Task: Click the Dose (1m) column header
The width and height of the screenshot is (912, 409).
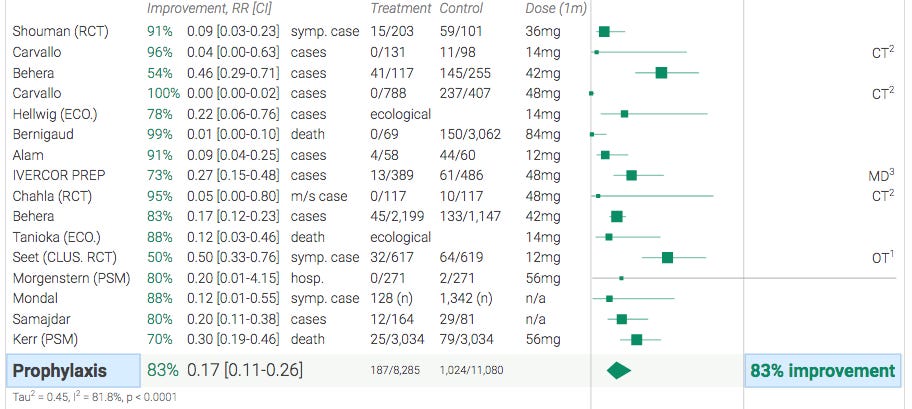Action: point(556,8)
